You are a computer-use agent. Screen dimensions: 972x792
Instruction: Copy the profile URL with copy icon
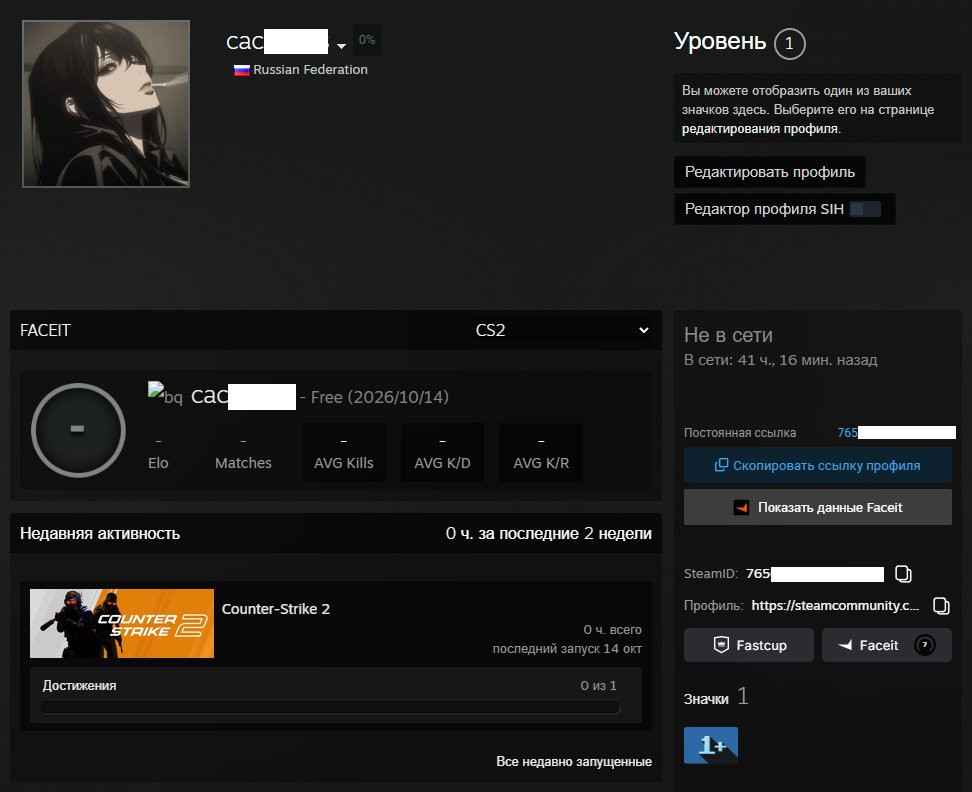(x=941, y=605)
